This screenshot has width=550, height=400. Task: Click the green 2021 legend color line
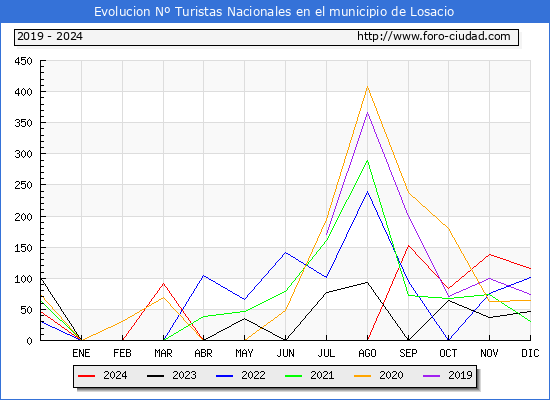[294, 376]
